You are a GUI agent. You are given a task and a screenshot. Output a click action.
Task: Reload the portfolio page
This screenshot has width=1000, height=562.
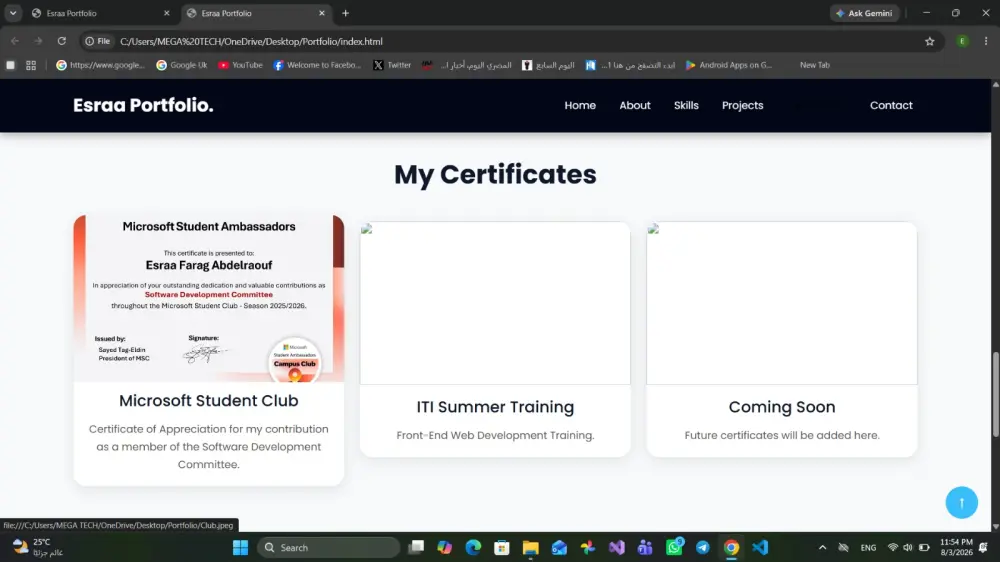62,41
